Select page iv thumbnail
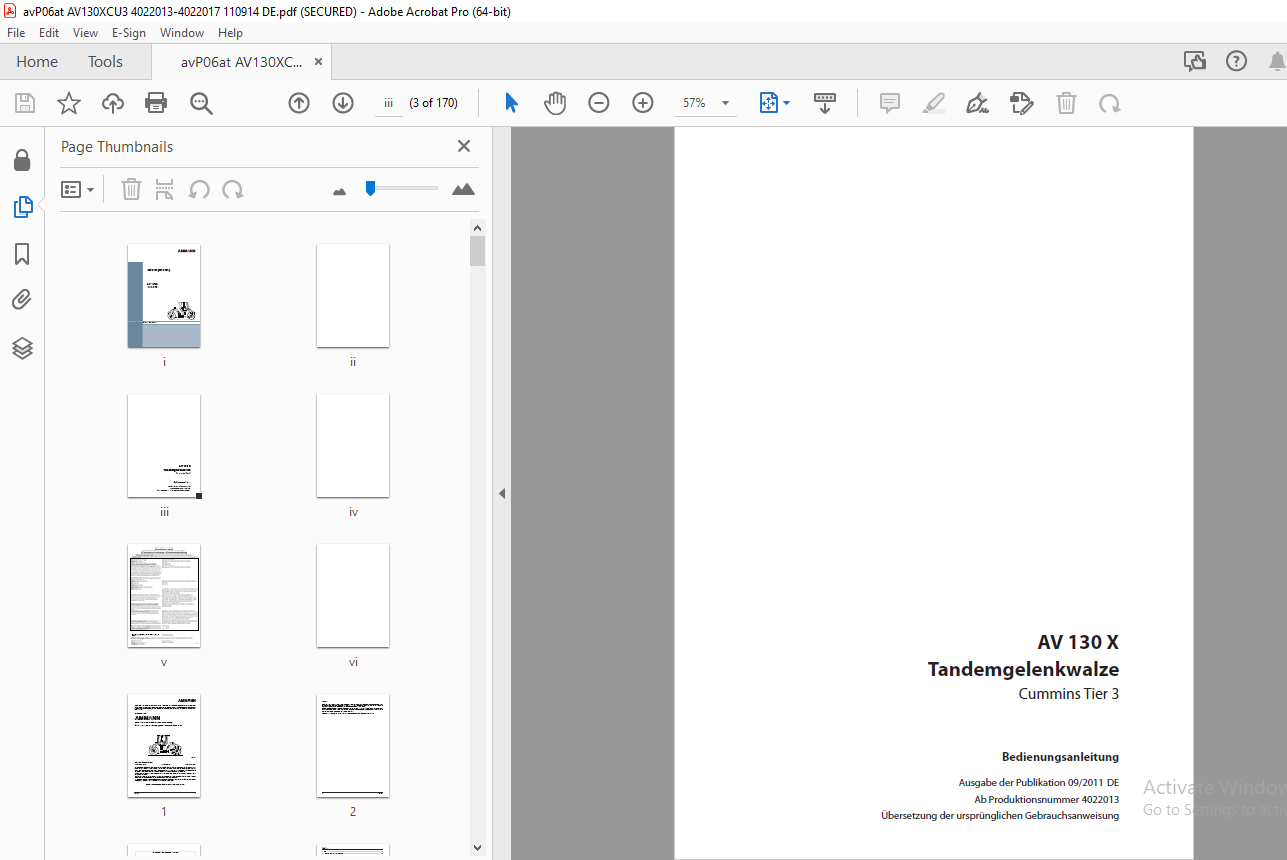The image size is (1287, 860). 353,446
